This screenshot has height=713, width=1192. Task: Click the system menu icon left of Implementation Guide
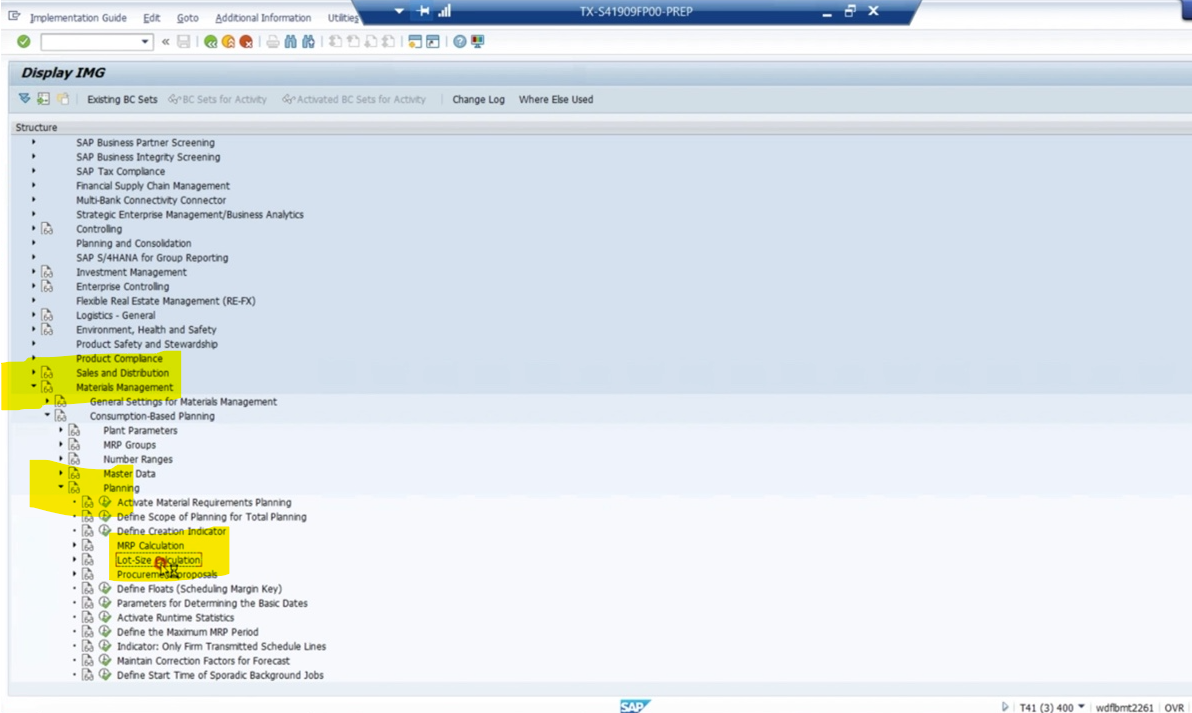[x=14, y=16]
